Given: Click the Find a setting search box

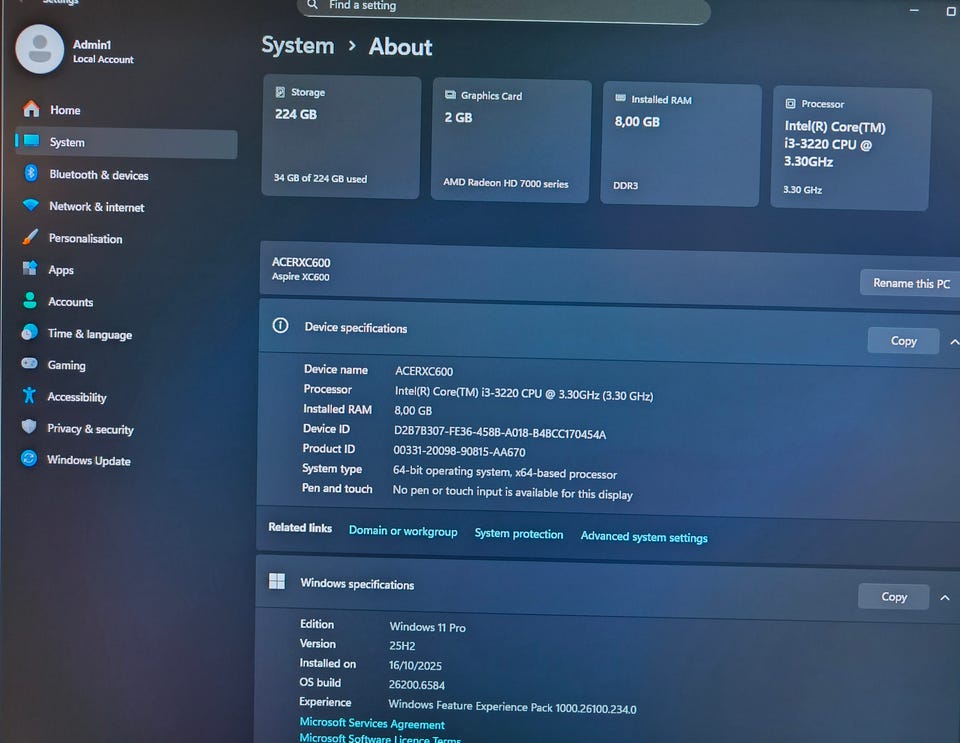Looking at the screenshot, I should click(504, 7).
